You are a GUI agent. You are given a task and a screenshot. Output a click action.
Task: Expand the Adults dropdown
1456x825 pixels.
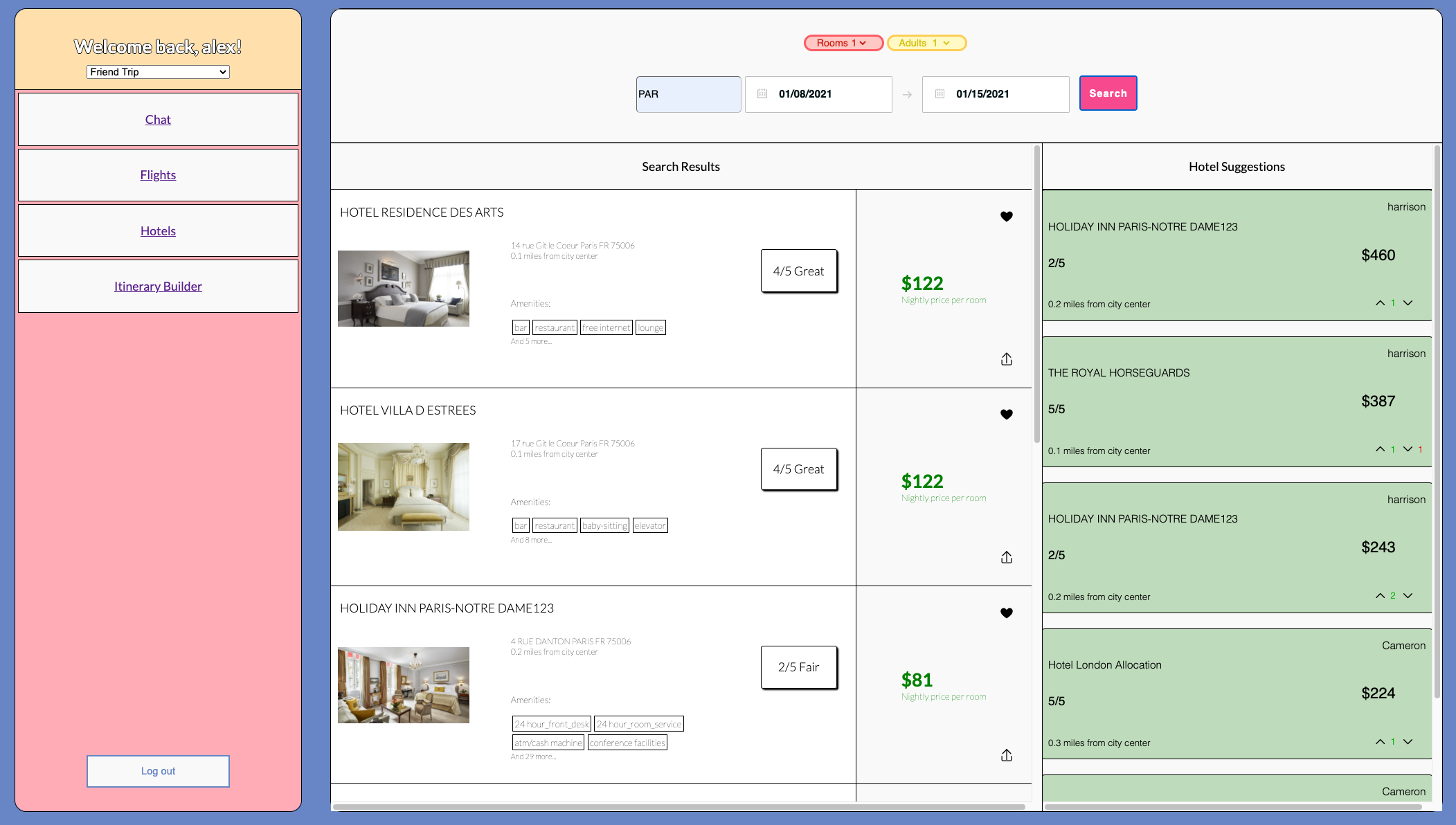coord(926,43)
